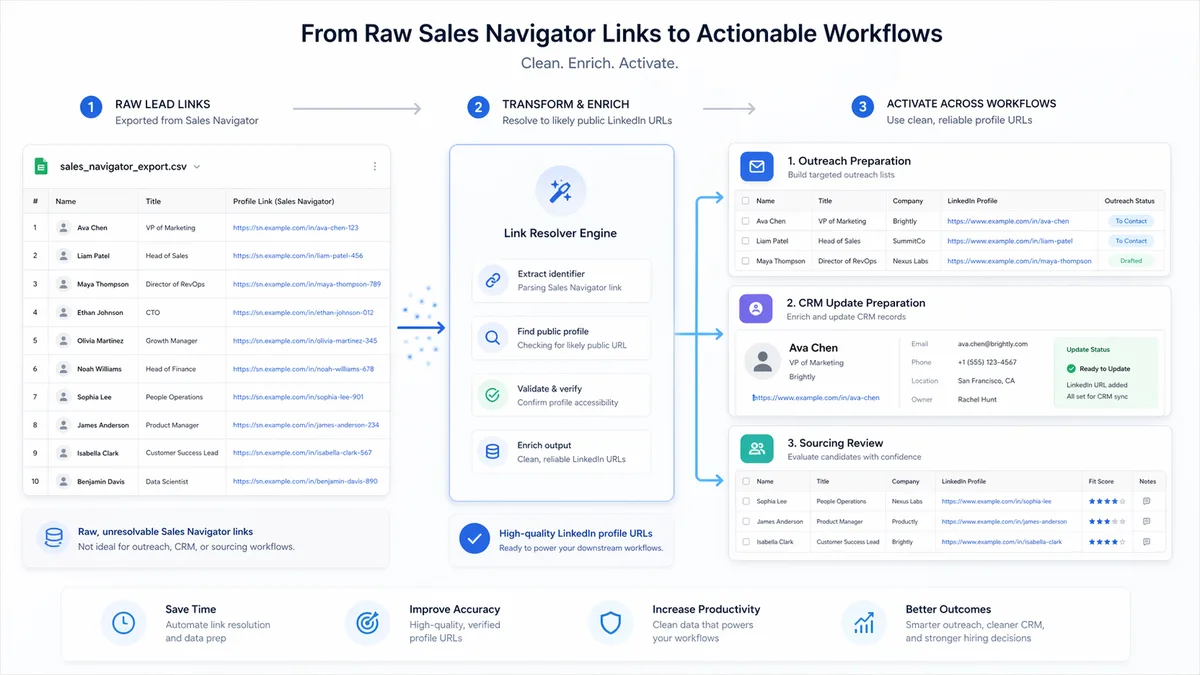The image size is (1200, 675).
Task: Select the checkbox beside Sophia Lee
Action: [x=745, y=501]
